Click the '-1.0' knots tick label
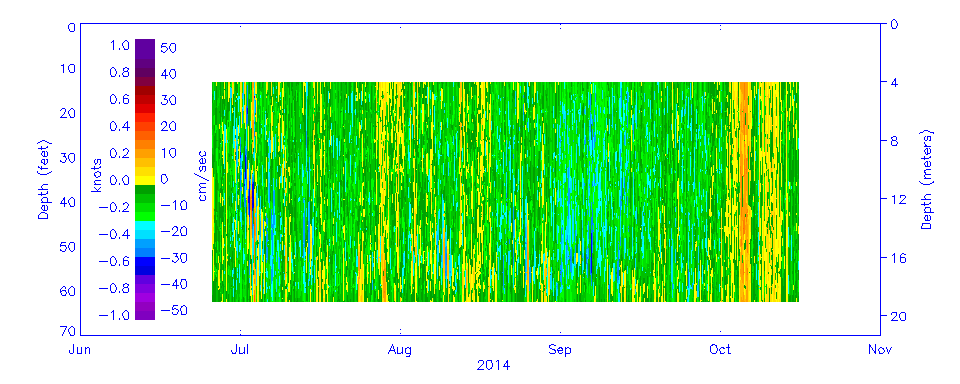The height and width of the screenshot is (384, 960). click(115, 315)
